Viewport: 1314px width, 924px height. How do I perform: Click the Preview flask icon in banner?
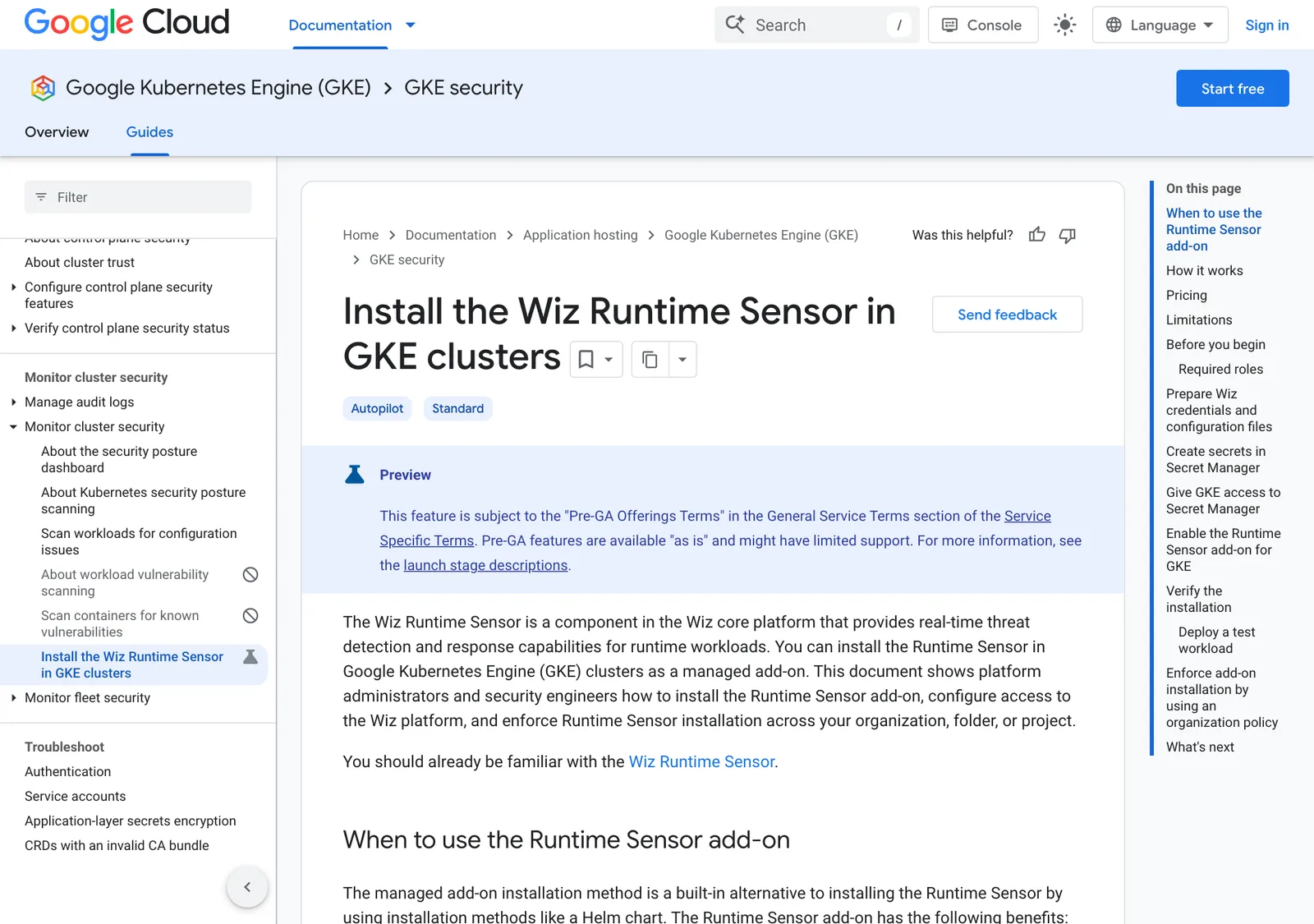tap(355, 475)
